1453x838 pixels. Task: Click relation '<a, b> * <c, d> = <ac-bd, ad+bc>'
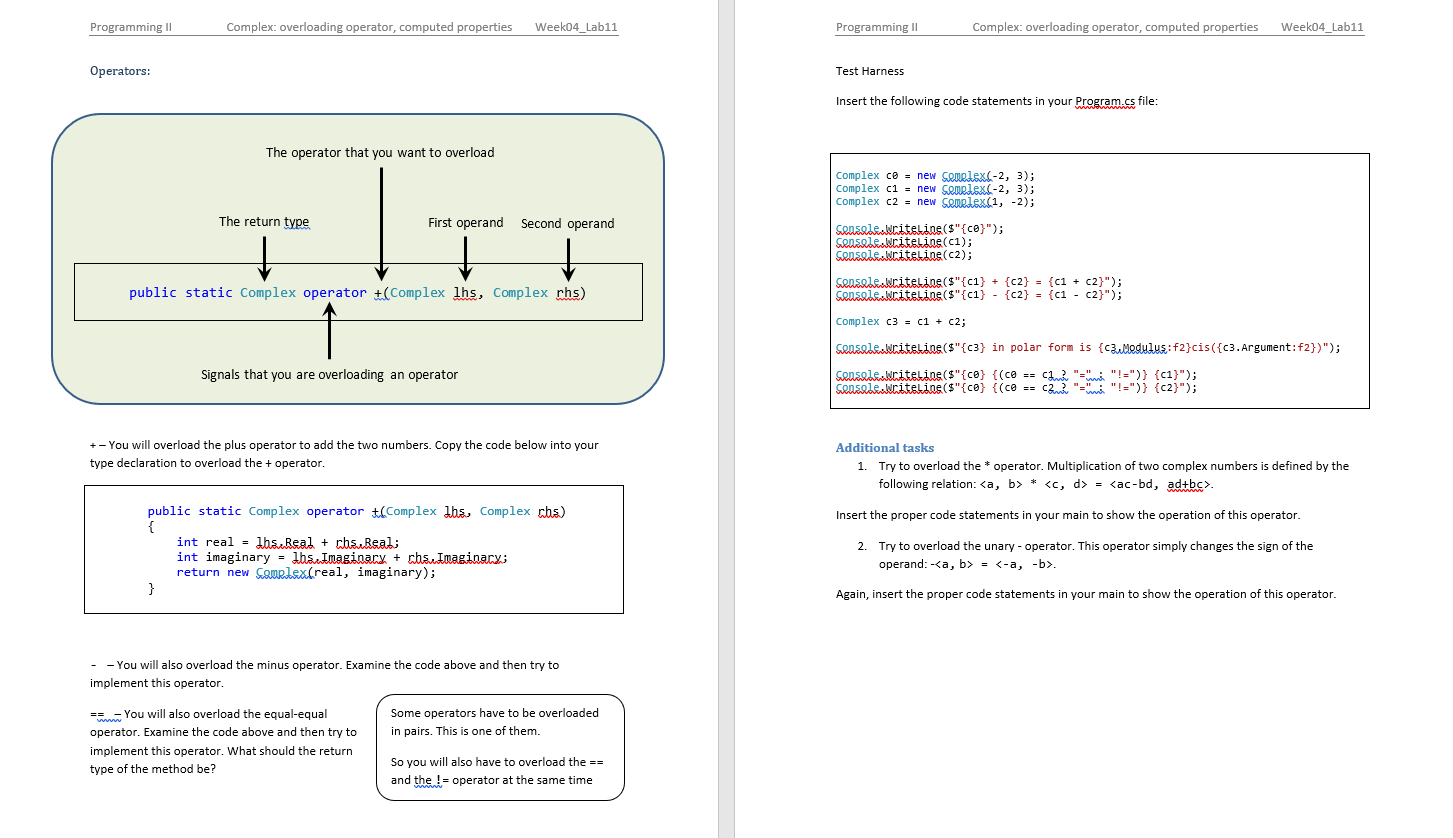click(1096, 484)
